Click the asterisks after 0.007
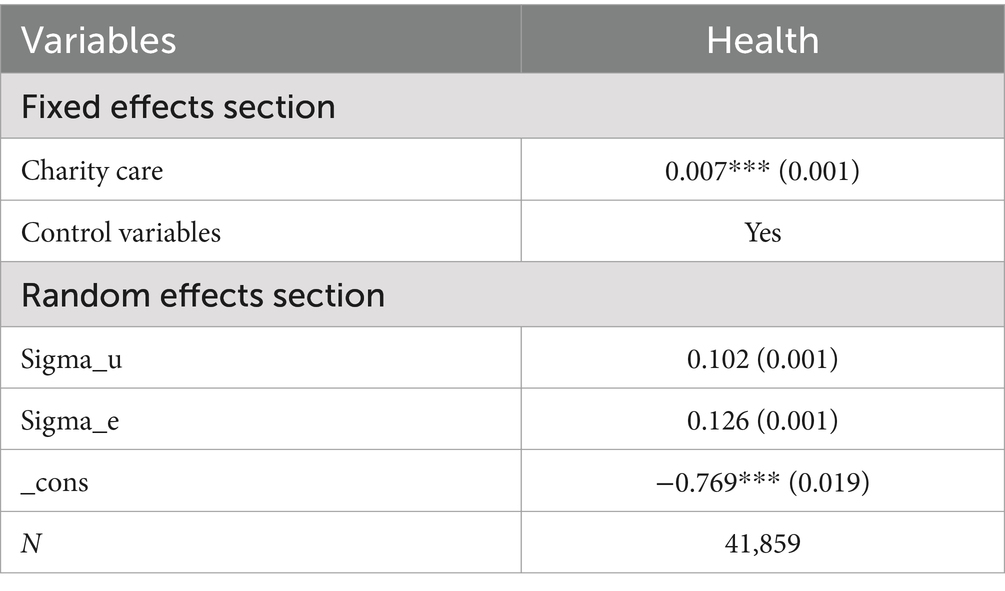Image resolution: width=1005 pixels, height=591 pixels. (x=749, y=167)
